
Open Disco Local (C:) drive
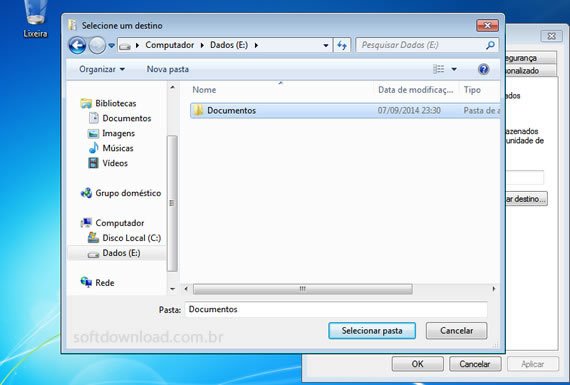[x=132, y=238]
